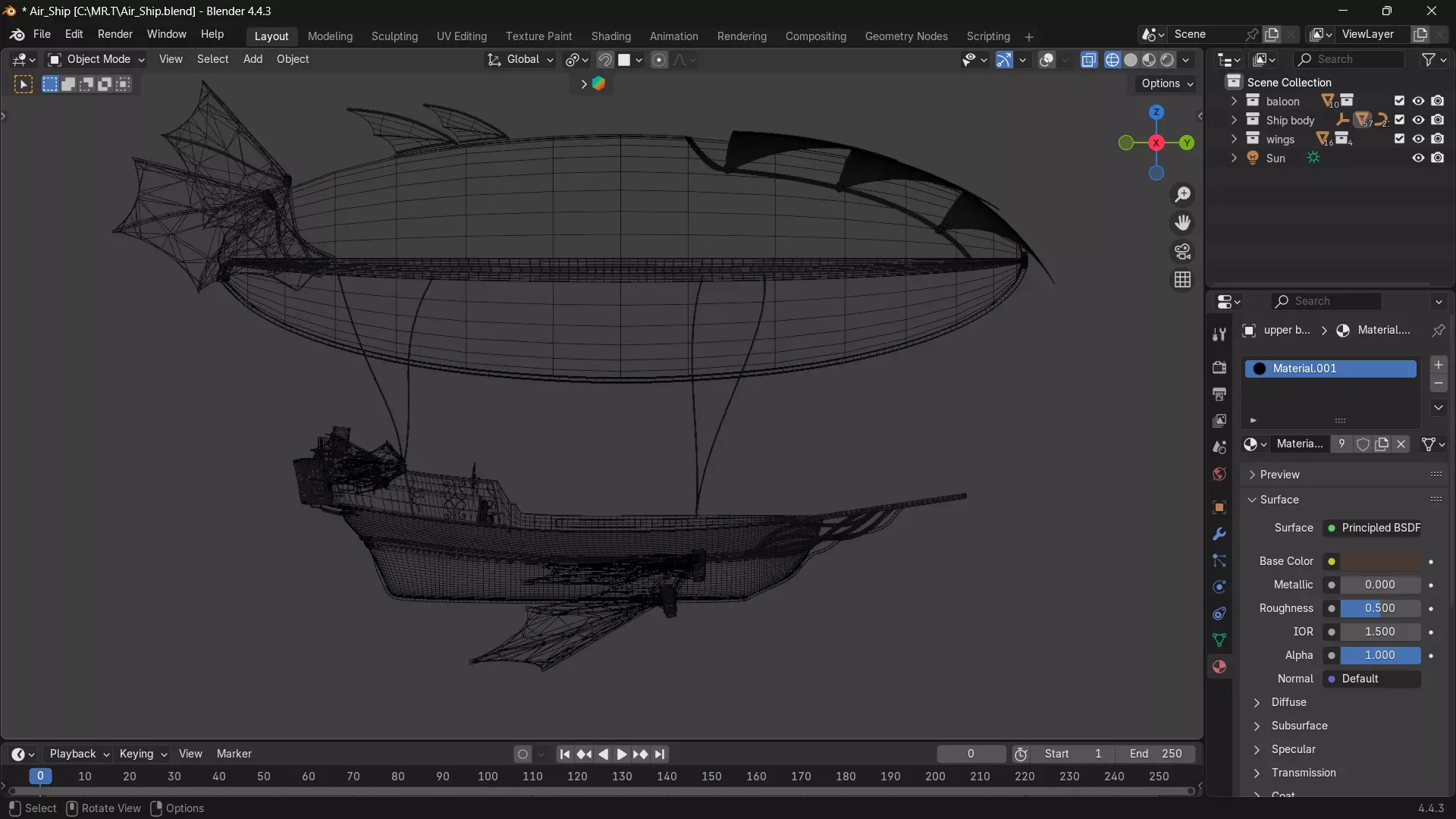The width and height of the screenshot is (1456, 819).
Task: Open the Render menu
Action: [x=115, y=34]
